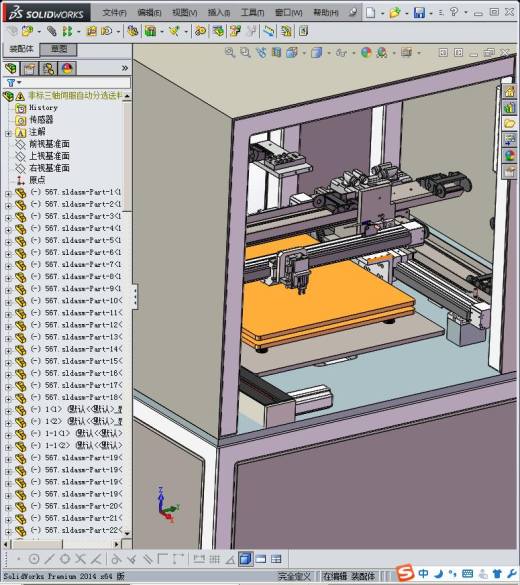Open the 视图(V) menu
The height and width of the screenshot is (585, 520).
(x=185, y=13)
